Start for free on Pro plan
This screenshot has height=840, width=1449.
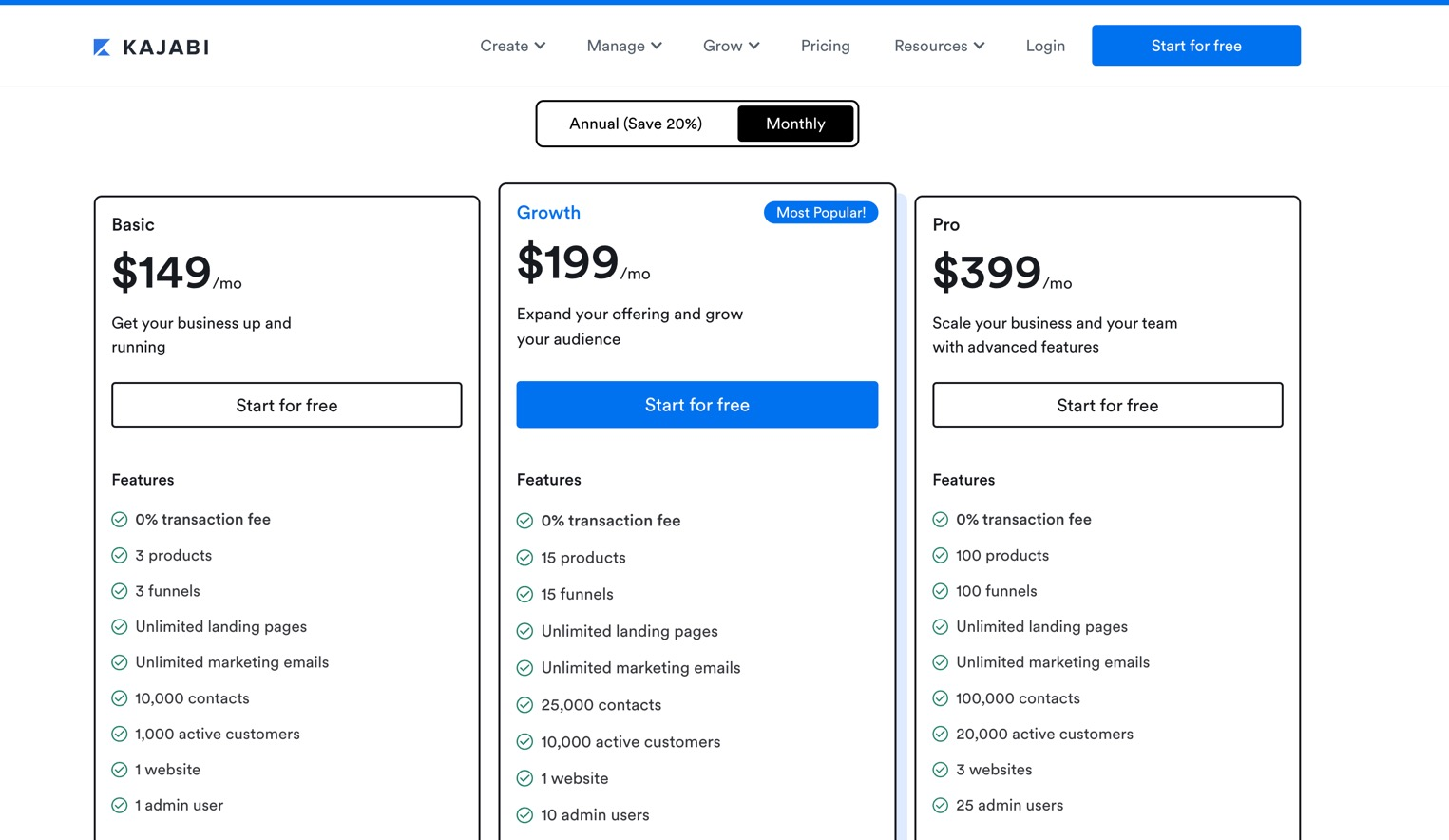tap(1107, 405)
